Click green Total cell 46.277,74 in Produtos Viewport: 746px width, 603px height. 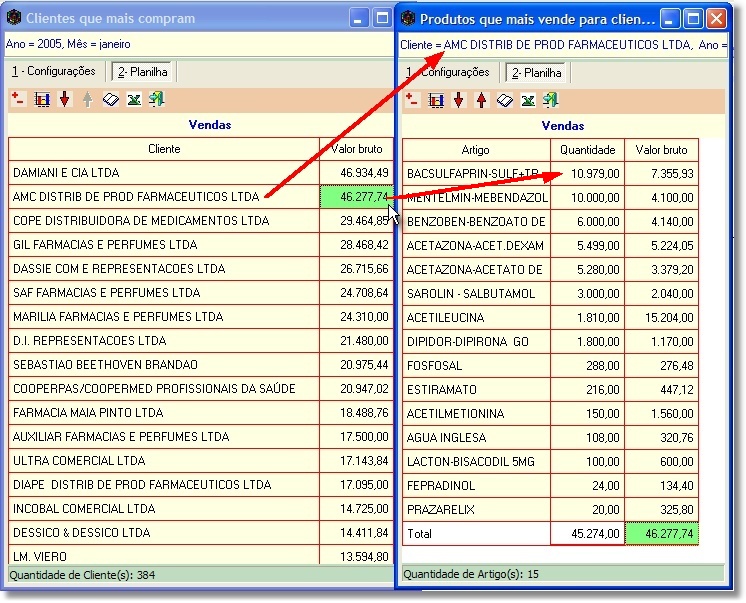[x=661, y=534]
